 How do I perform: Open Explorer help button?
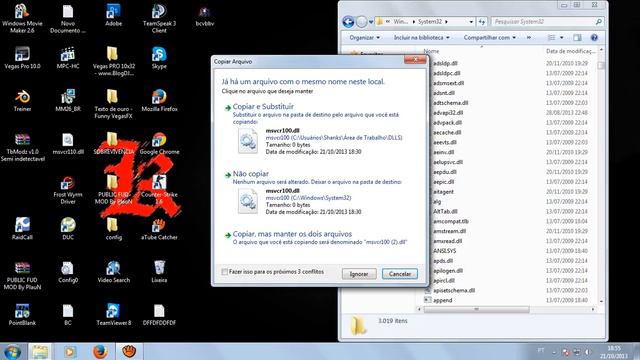[594, 38]
